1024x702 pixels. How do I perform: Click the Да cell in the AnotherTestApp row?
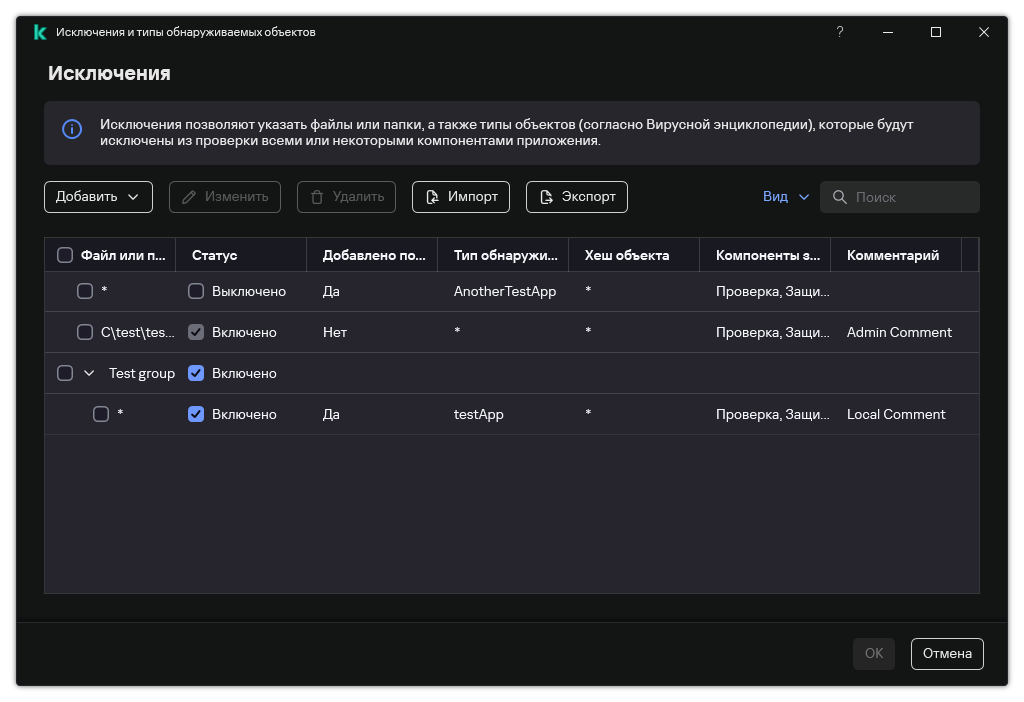tap(331, 291)
